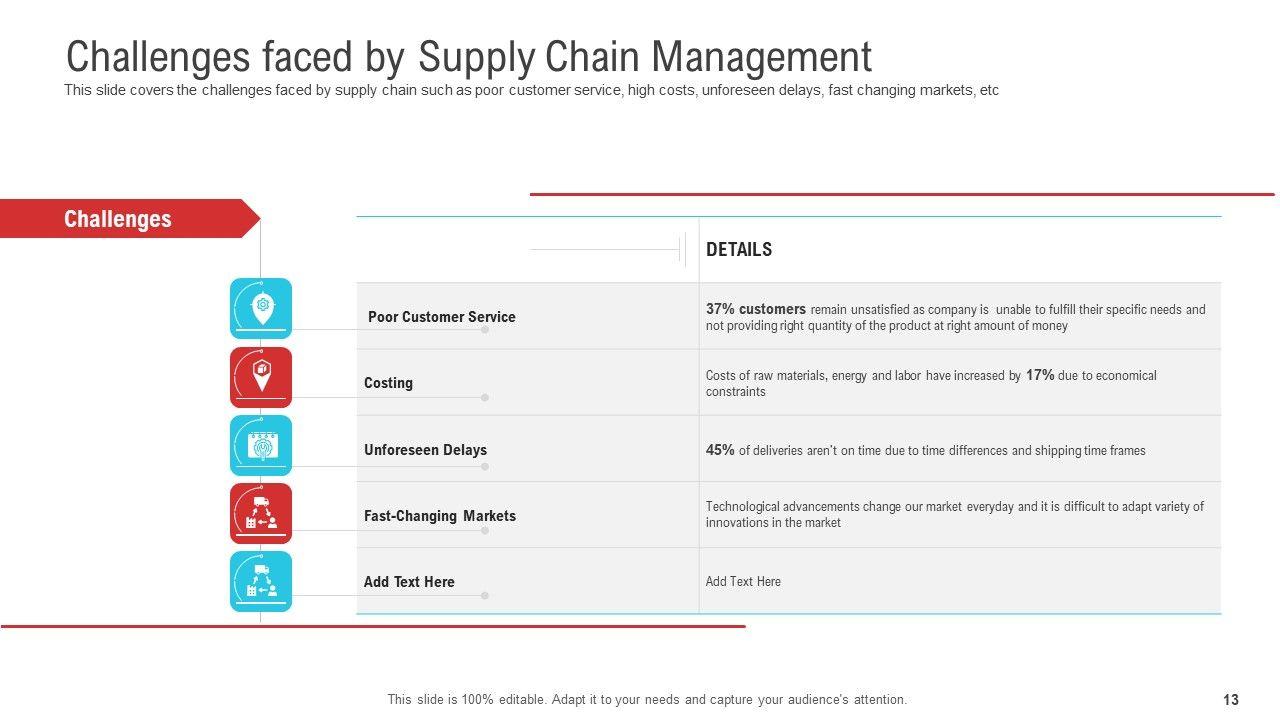Select the red truck icon beside Fast-Changing Markets
Screen dimensions: 1280x720
261,513
